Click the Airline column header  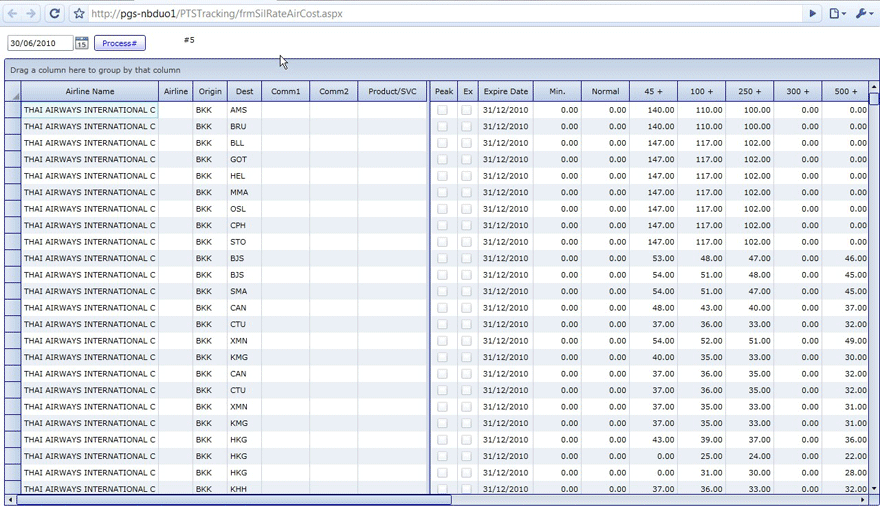176,91
